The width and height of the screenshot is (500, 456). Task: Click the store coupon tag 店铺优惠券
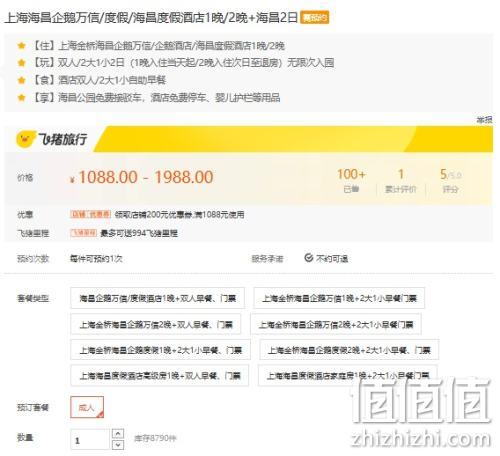point(90,214)
